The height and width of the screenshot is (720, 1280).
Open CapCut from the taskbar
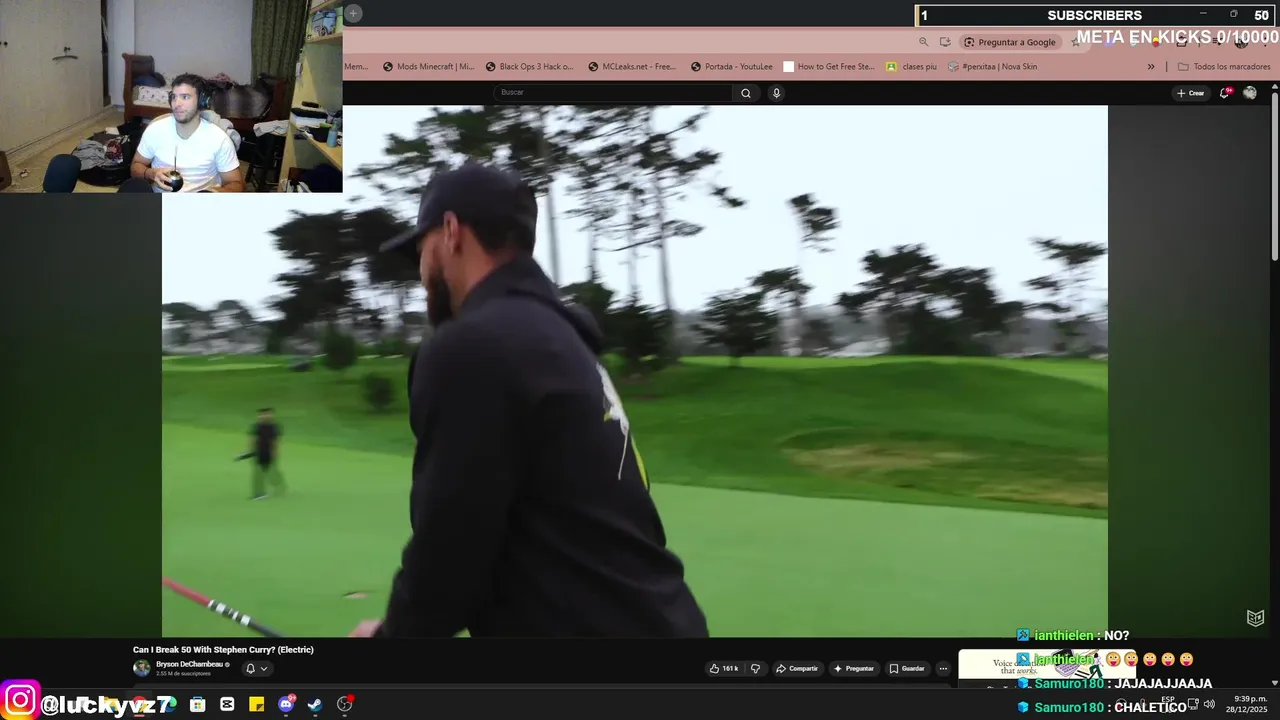pos(227,704)
